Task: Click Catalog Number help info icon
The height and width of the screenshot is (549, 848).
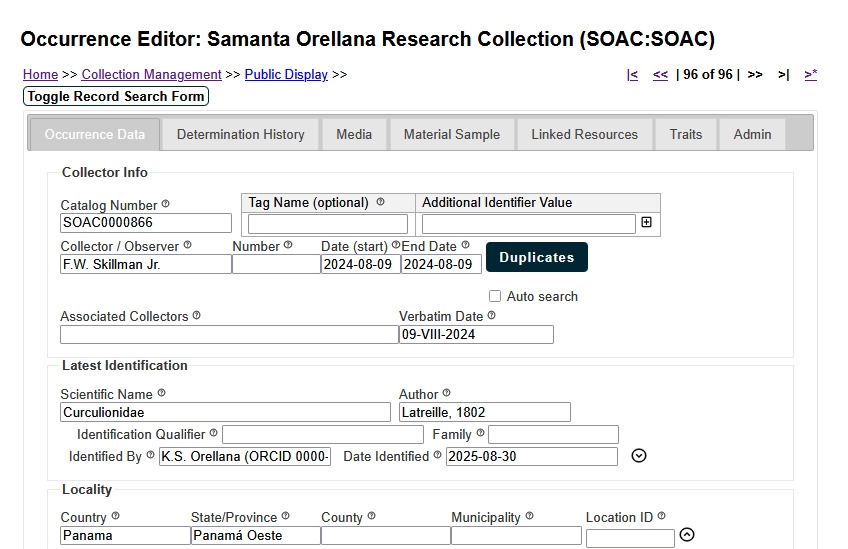Action: [x=166, y=204]
